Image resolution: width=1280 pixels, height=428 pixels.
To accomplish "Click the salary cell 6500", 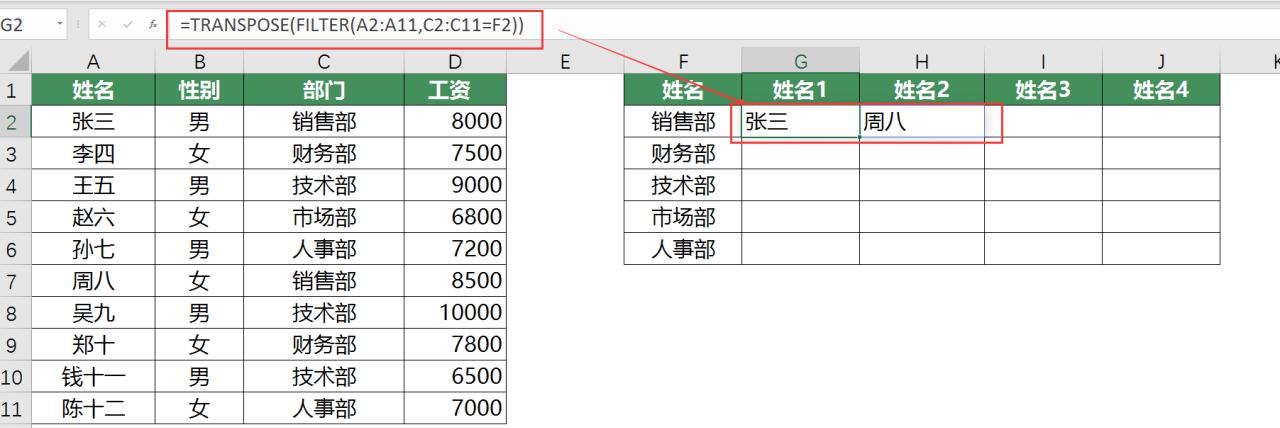I will [455, 376].
